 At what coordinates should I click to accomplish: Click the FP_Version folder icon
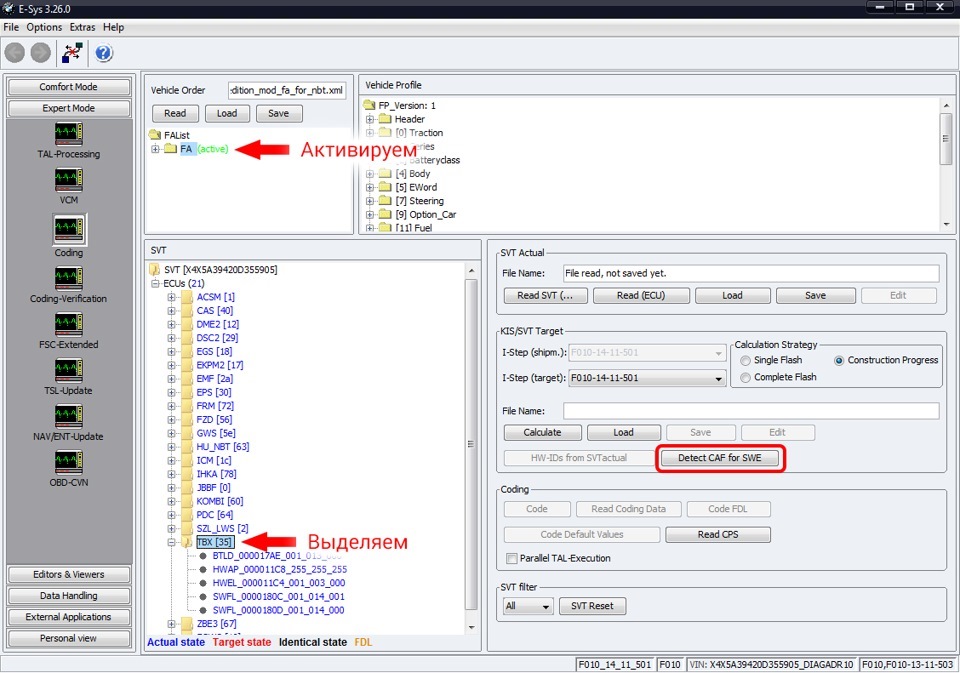pyautogui.click(x=369, y=105)
